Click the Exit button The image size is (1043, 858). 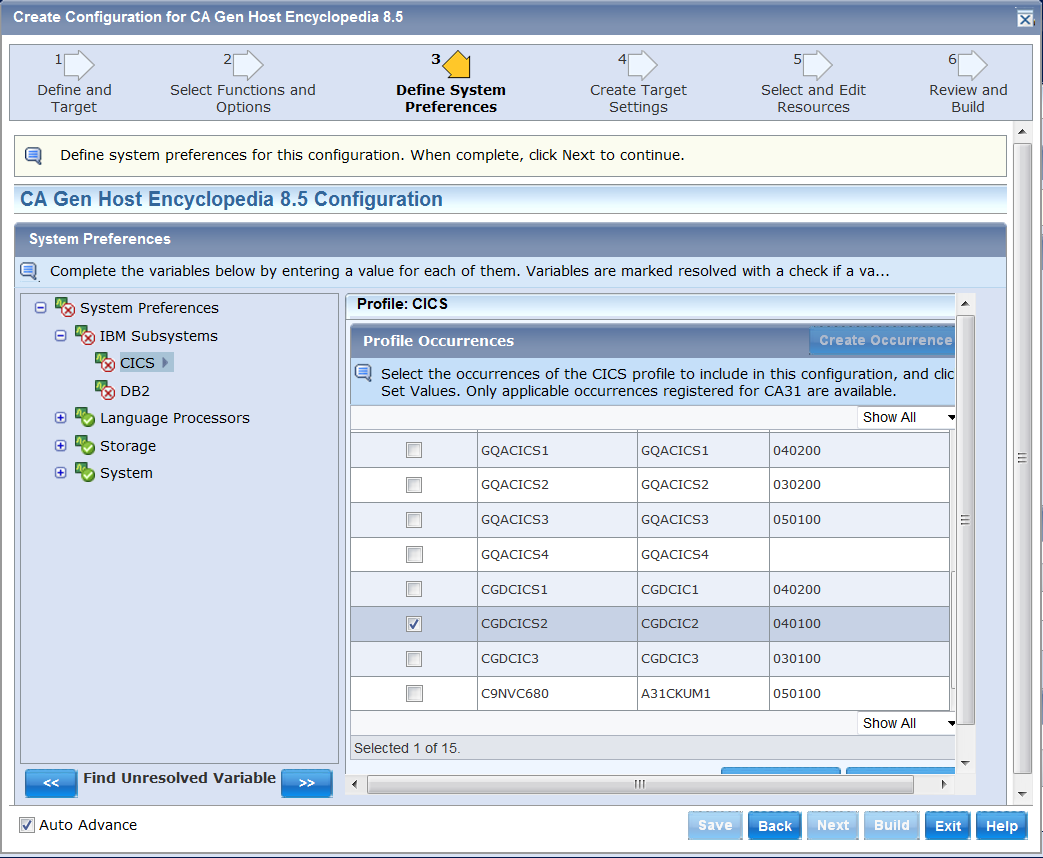click(x=947, y=825)
